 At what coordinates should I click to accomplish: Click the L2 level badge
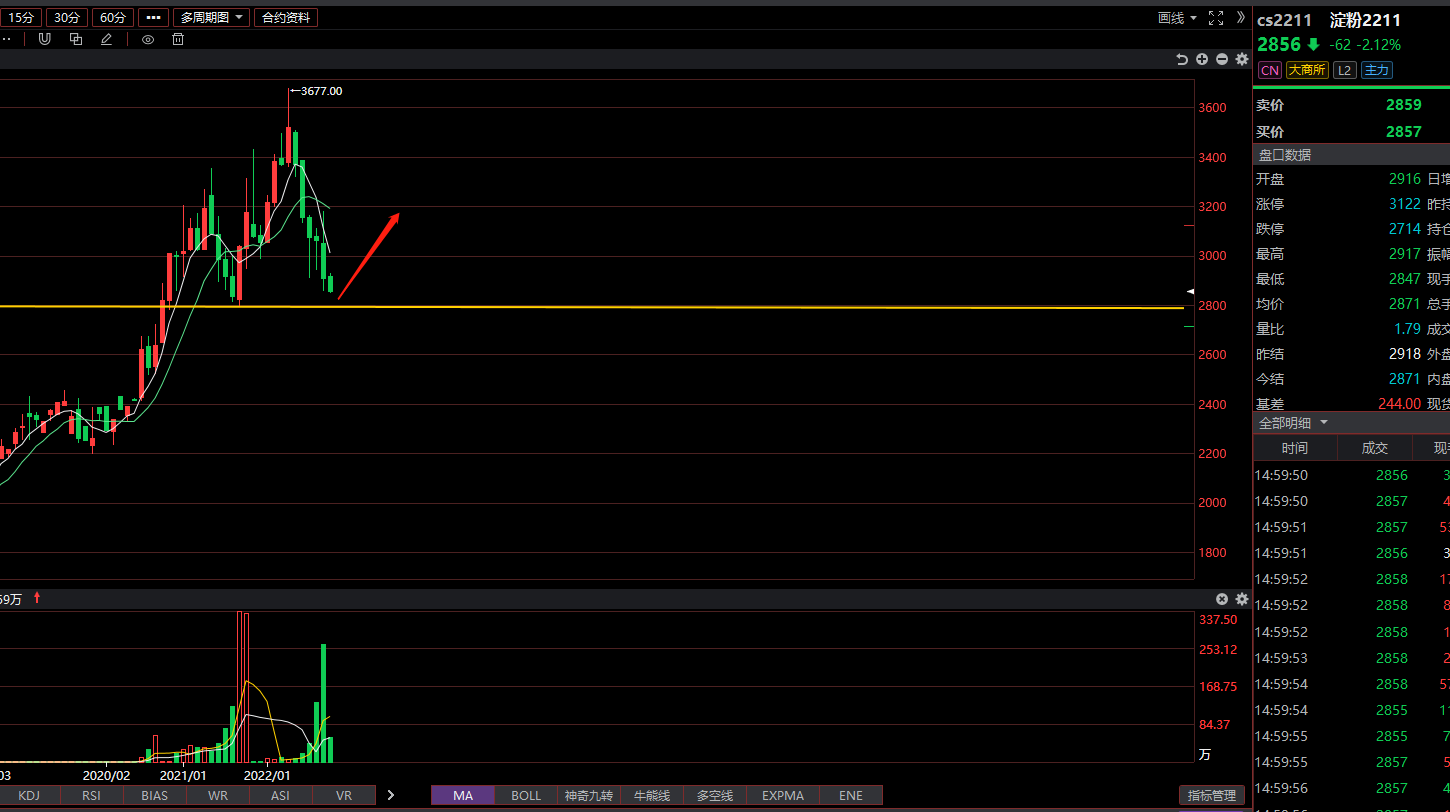click(x=1345, y=70)
